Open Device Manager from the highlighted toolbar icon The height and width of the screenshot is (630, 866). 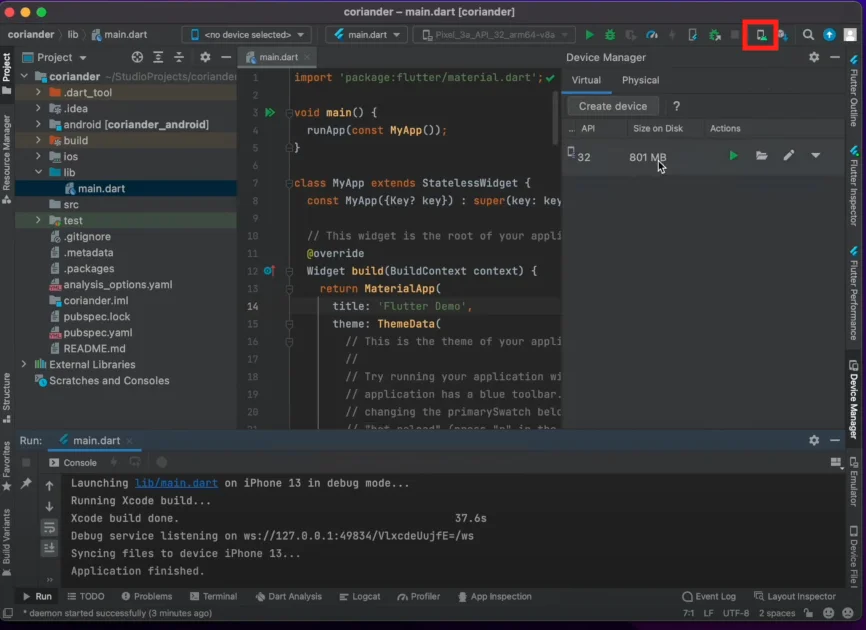pyautogui.click(x=761, y=35)
